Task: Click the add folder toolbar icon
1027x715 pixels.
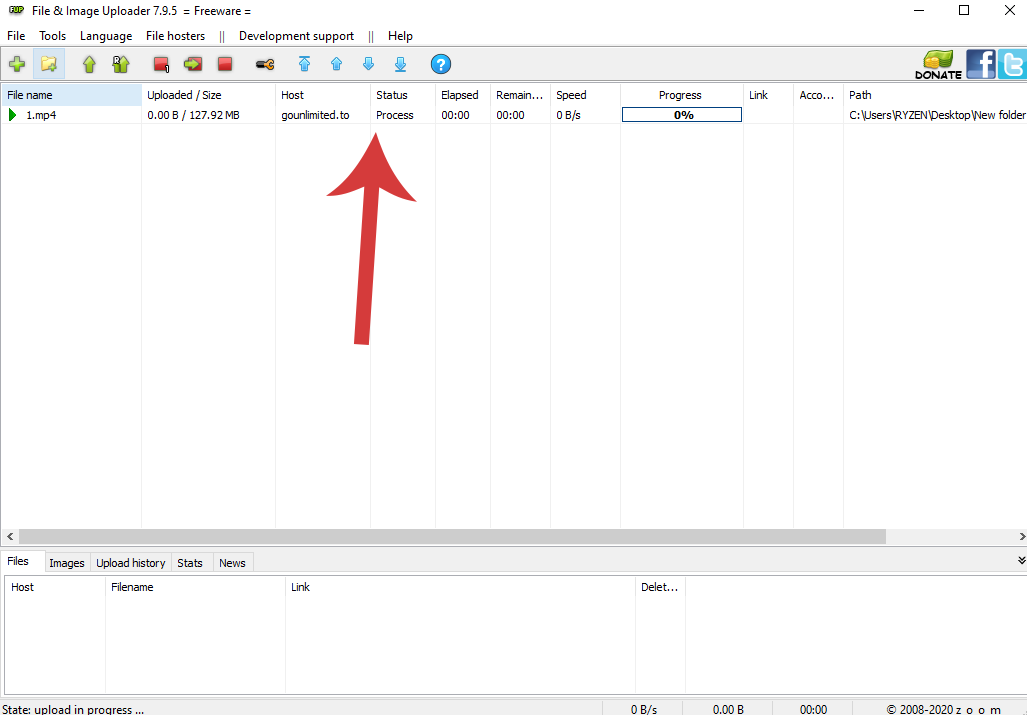Action: 49,64
